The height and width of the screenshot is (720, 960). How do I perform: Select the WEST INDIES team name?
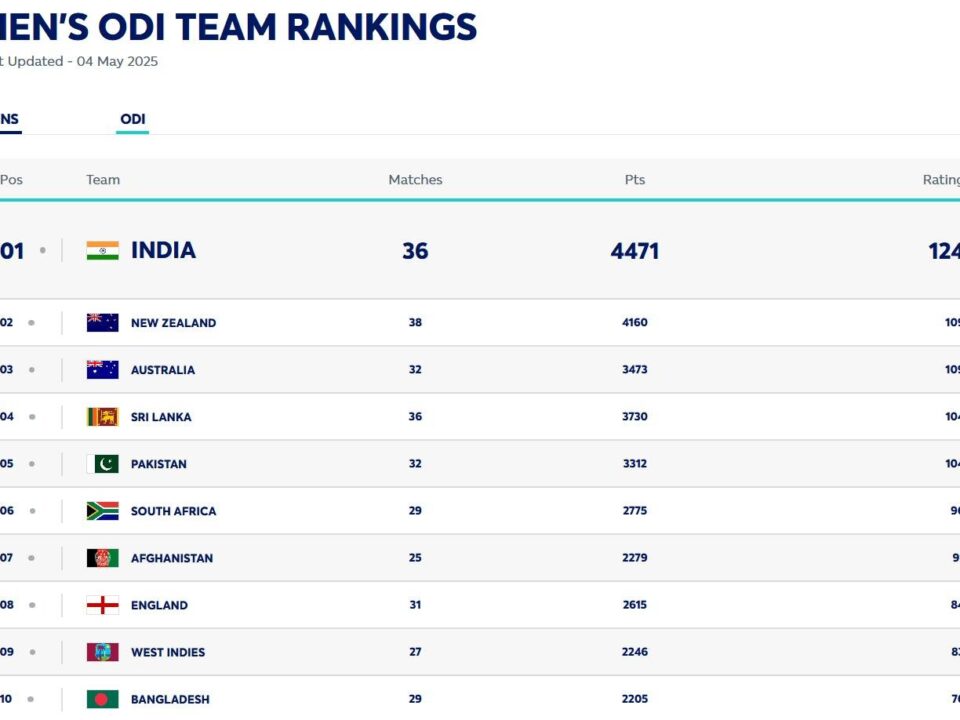click(168, 652)
